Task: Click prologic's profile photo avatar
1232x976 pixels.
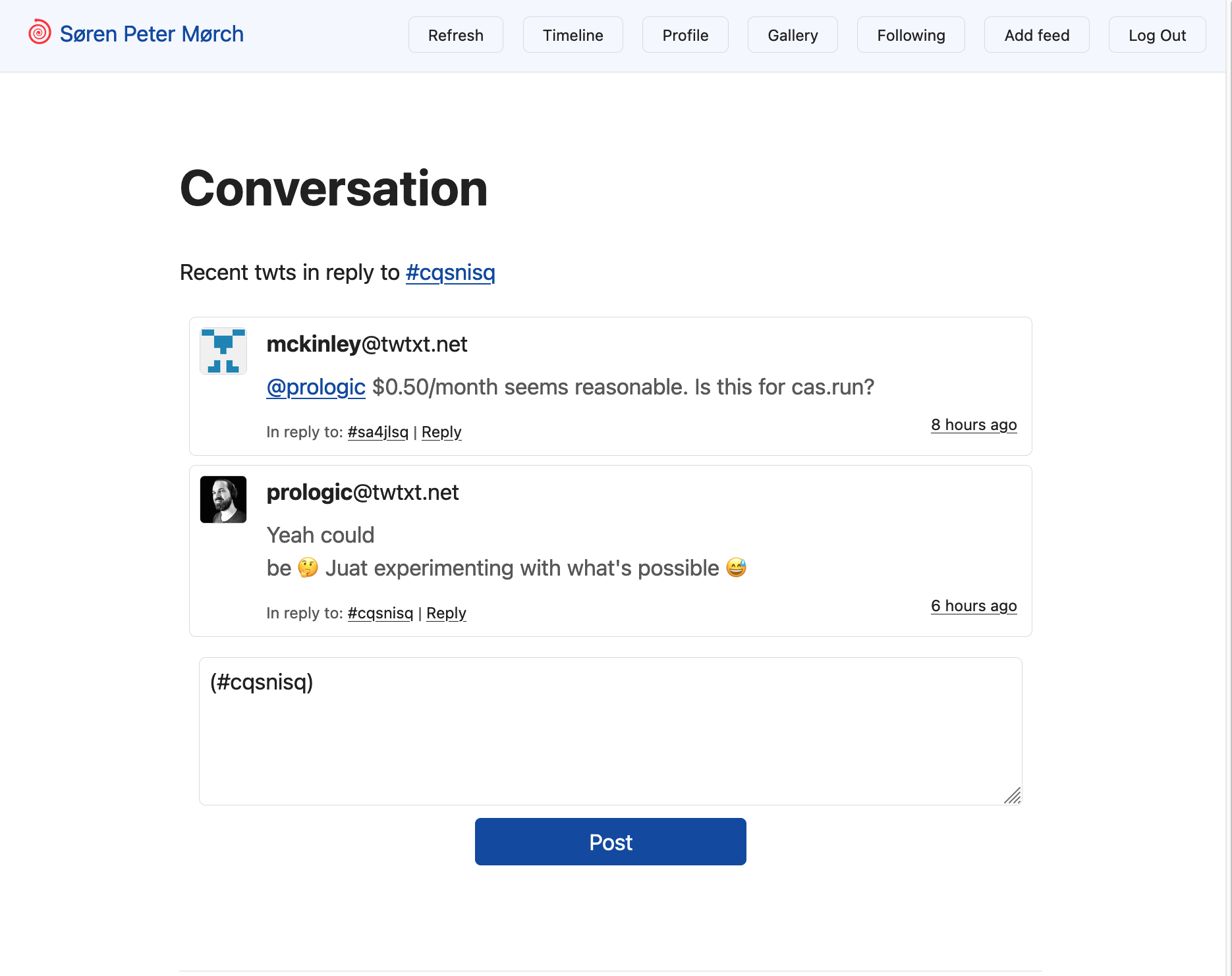Action: click(x=223, y=499)
